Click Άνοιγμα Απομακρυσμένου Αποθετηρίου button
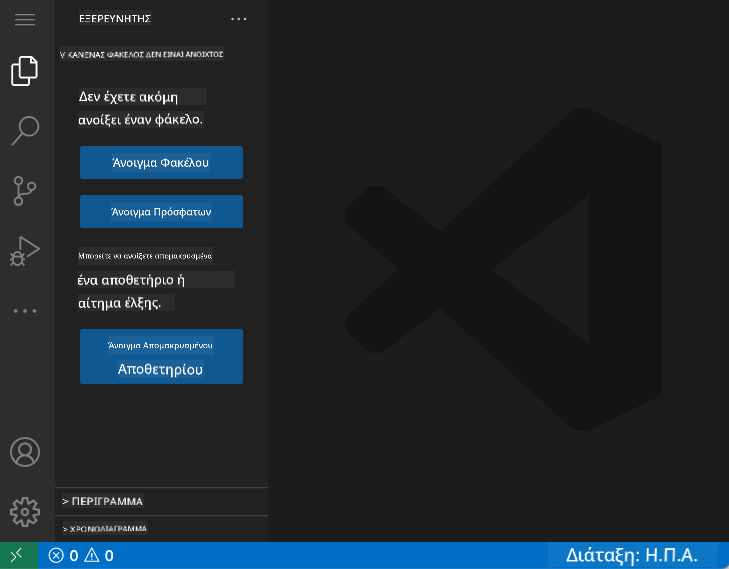This screenshot has height=569, width=729. point(161,356)
